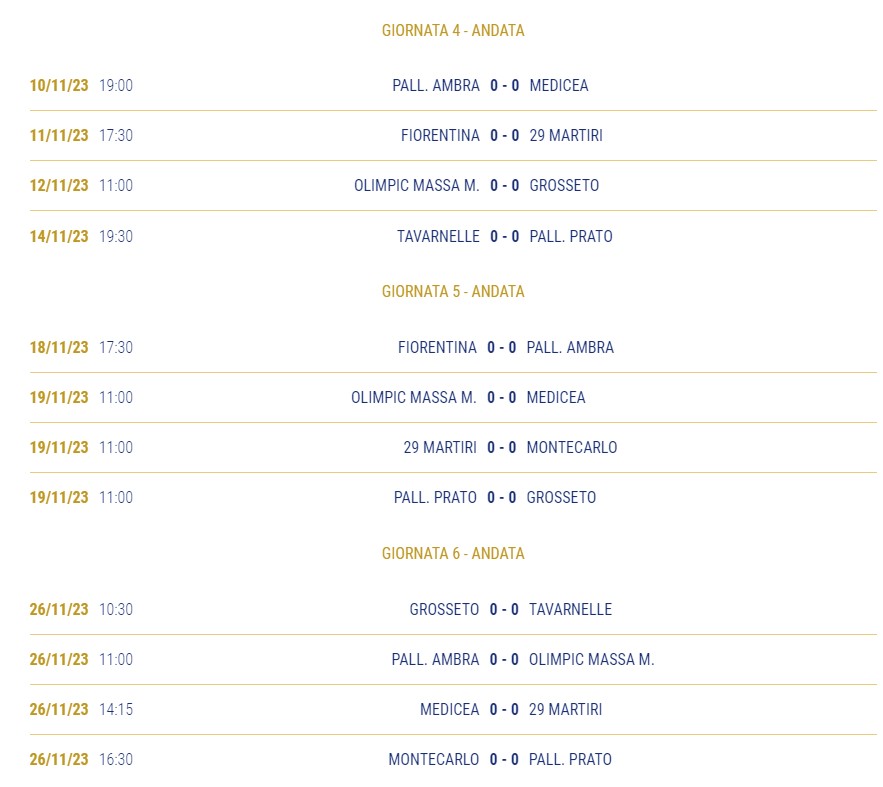The height and width of the screenshot is (787, 883).
Task: Select Grosseto in the 10:30 match on 26/11/23
Action: point(444,610)
